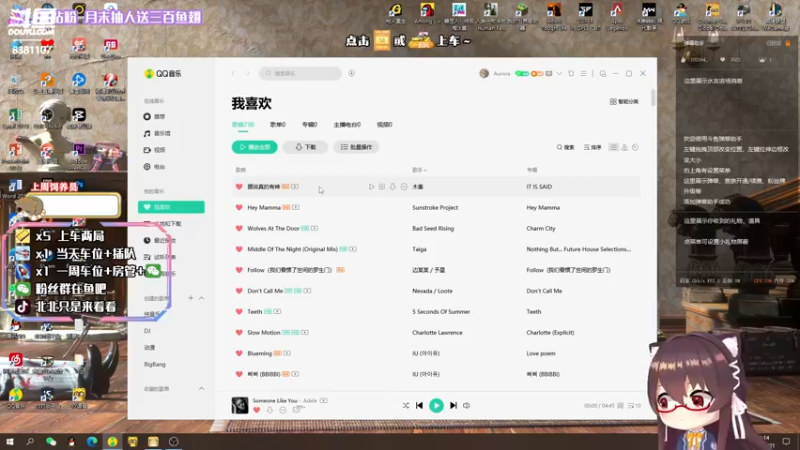This screenshot has width=800, height=450.
Task: Click the search link above song list
Action: click(x=565, y=147)
